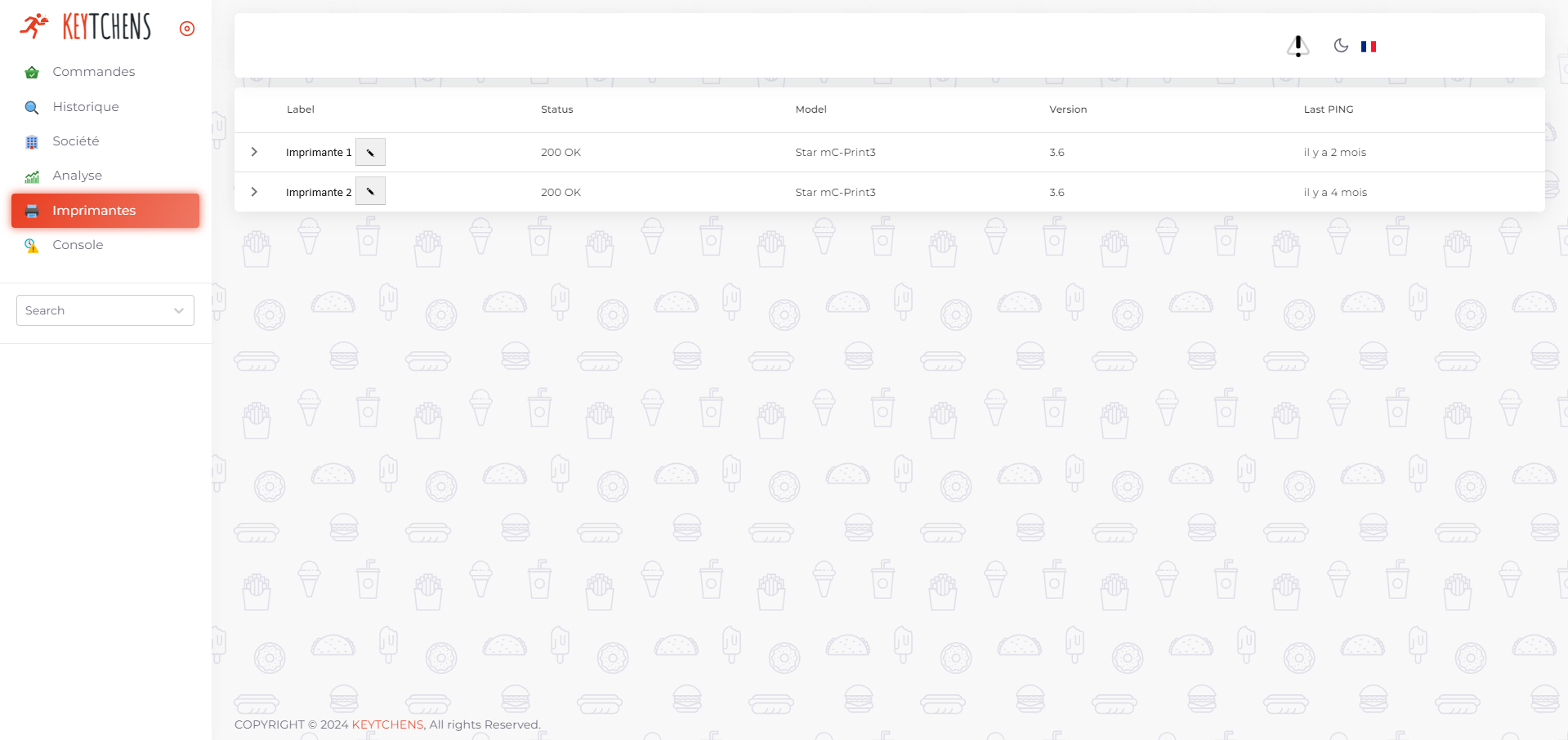The width and height of the screenshot is (1568, 740).
Task: Open the Commandes menu
Action: pos(93,72)
